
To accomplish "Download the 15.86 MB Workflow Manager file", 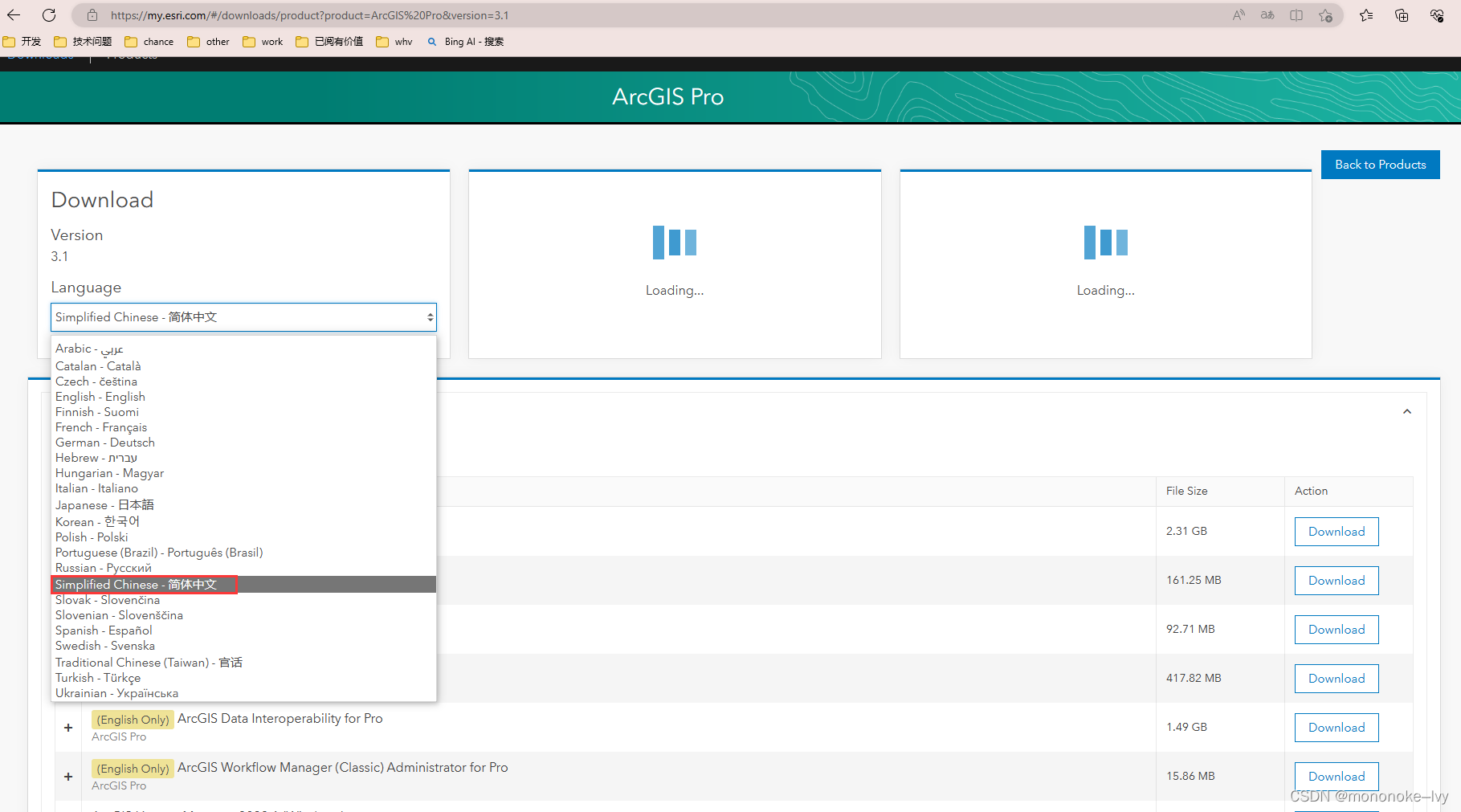I will (x=1337, y=777).
